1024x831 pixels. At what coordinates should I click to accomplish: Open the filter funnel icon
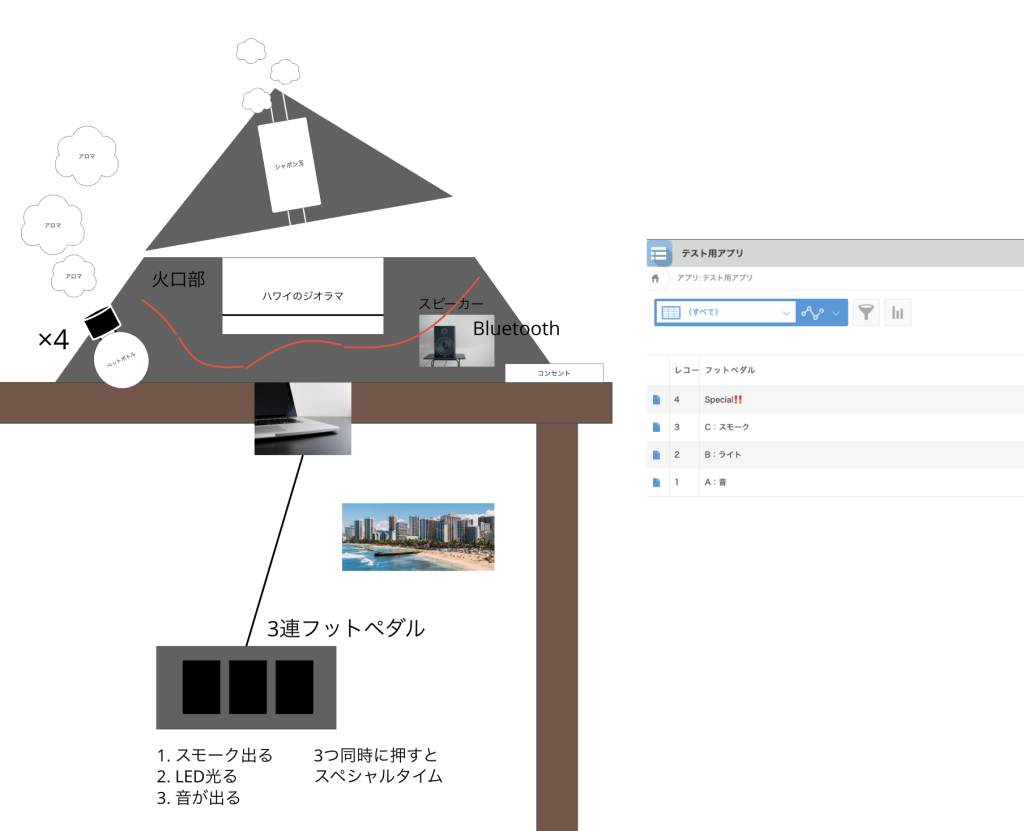(866, 312)
